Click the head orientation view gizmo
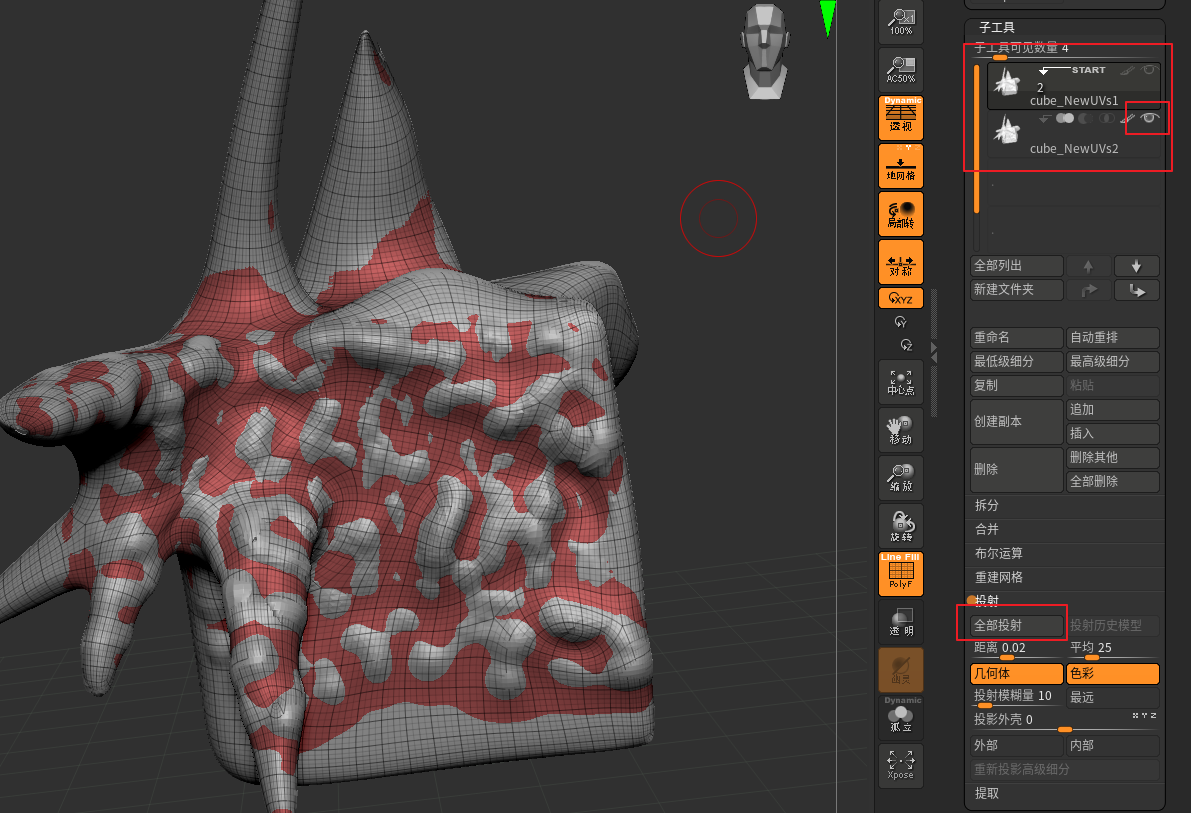1191x813 pixels. 766,52
